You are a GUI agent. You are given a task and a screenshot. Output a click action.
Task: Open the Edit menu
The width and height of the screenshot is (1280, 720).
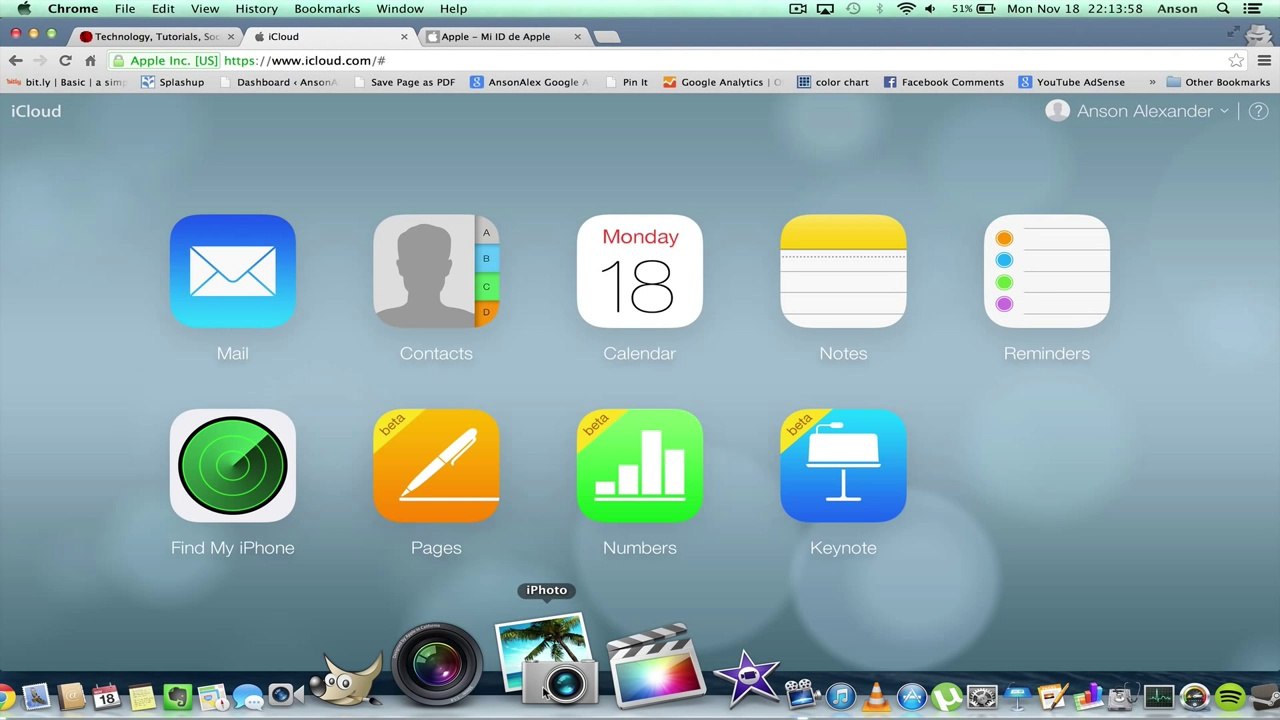point(163,9)
